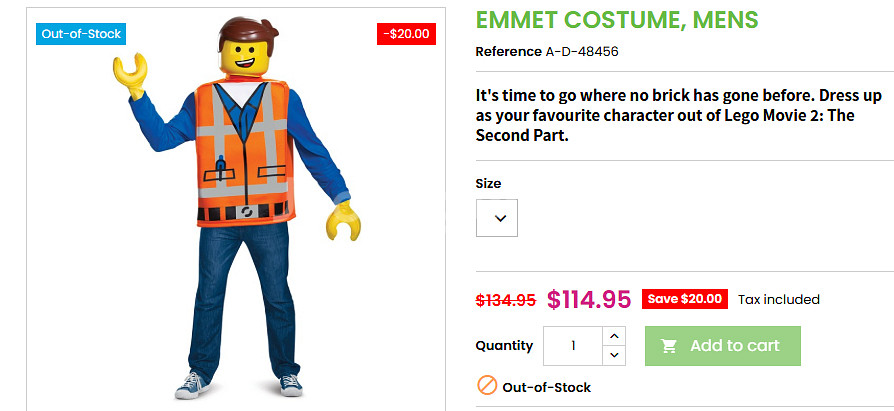
Task: Click the orange prohibited out-of-stock icon
Action: coord(487,386)
